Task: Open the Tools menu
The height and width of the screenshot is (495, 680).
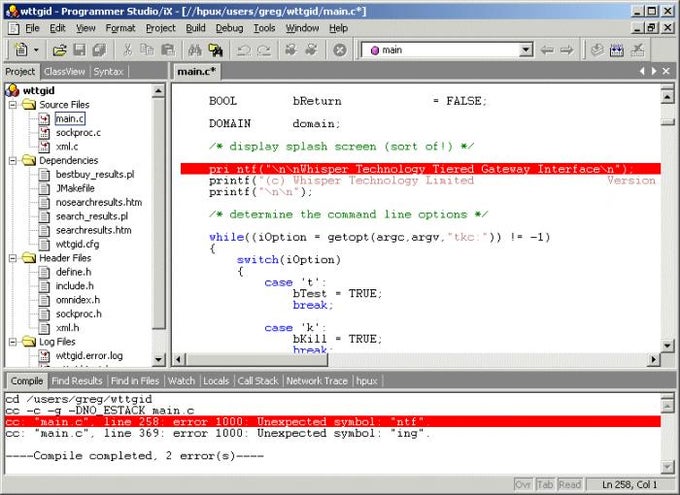Action: (x=264, y=28)
